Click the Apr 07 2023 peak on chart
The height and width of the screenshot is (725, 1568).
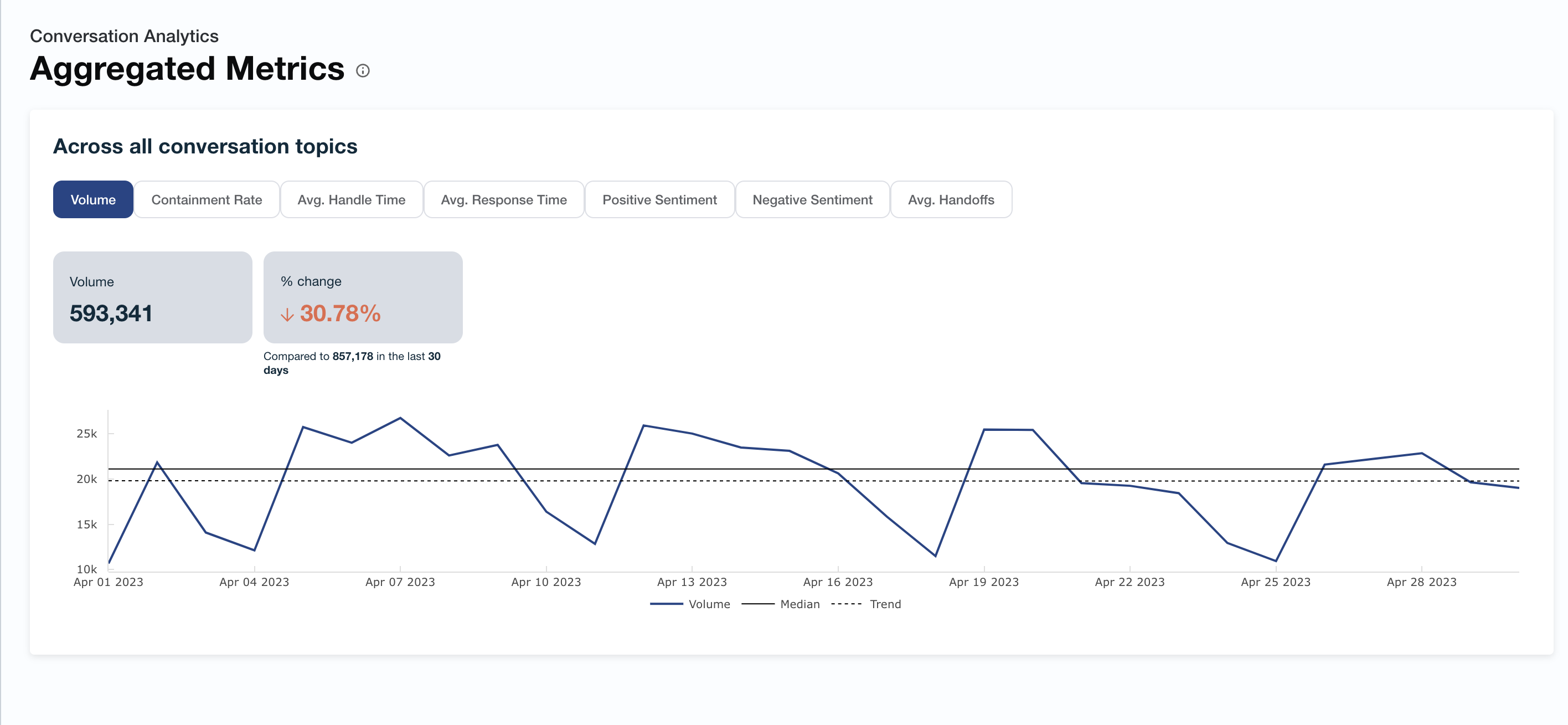(400, 418)
